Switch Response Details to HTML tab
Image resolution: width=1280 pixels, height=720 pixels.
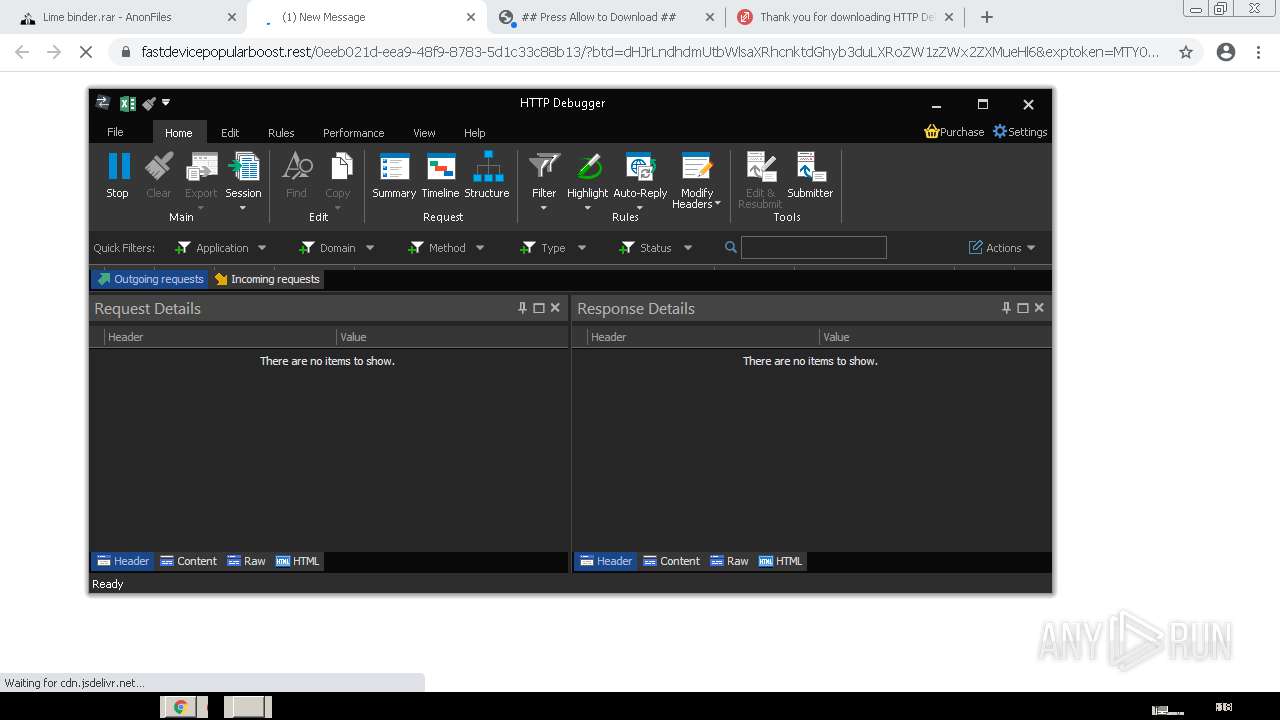point(780,561)
